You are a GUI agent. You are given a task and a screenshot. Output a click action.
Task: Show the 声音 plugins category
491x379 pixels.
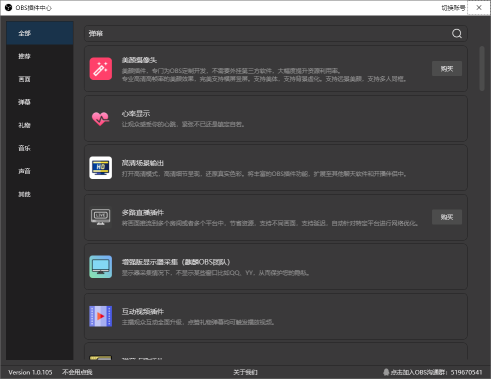click(40, 171)
